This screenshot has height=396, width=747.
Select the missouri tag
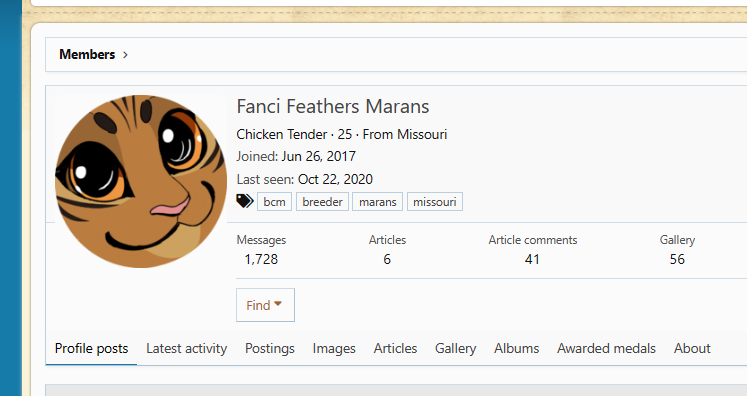coord(434,202)
